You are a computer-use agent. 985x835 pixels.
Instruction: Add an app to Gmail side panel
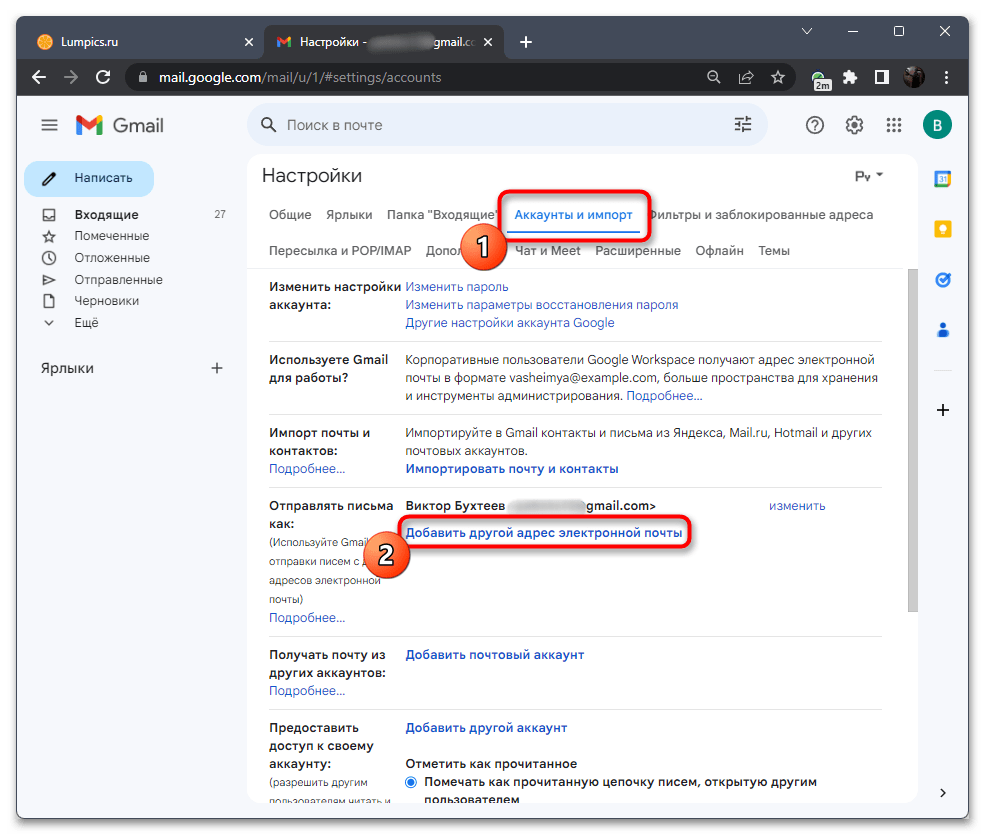942,410
